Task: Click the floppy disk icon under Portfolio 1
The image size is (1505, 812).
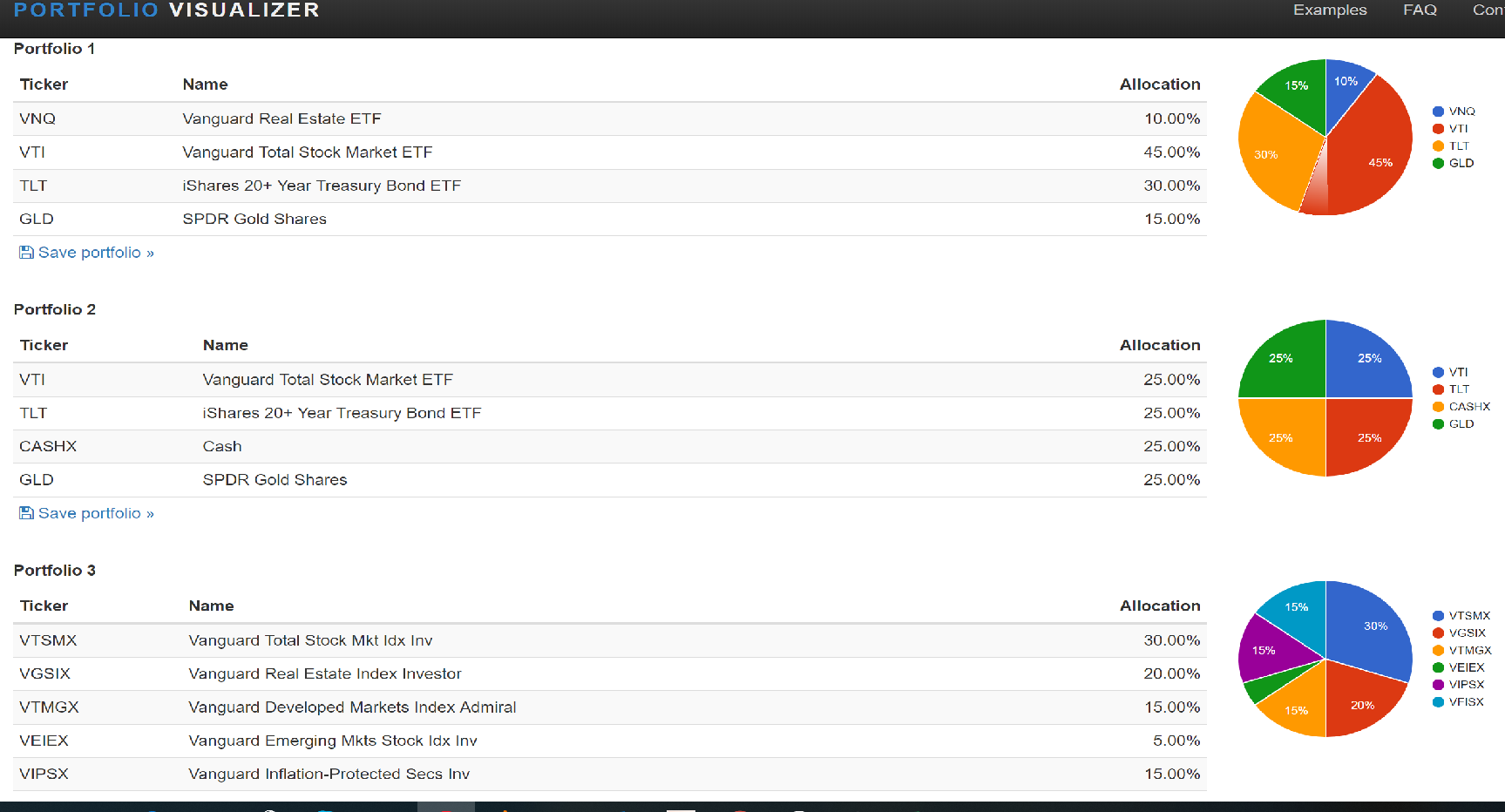Action: pos(26,253)
